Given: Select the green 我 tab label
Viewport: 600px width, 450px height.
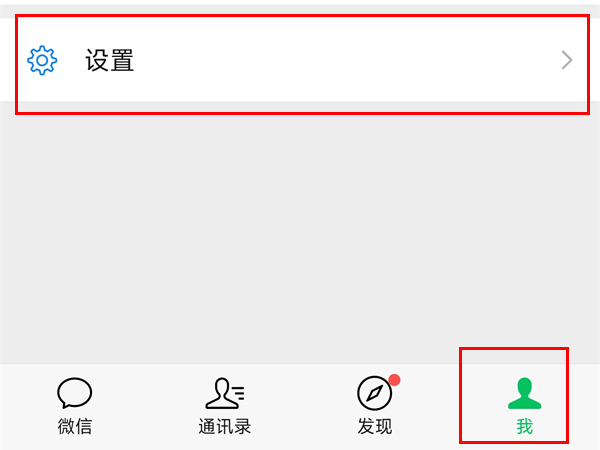Looking at the screenshot, I should coord(525,426).
